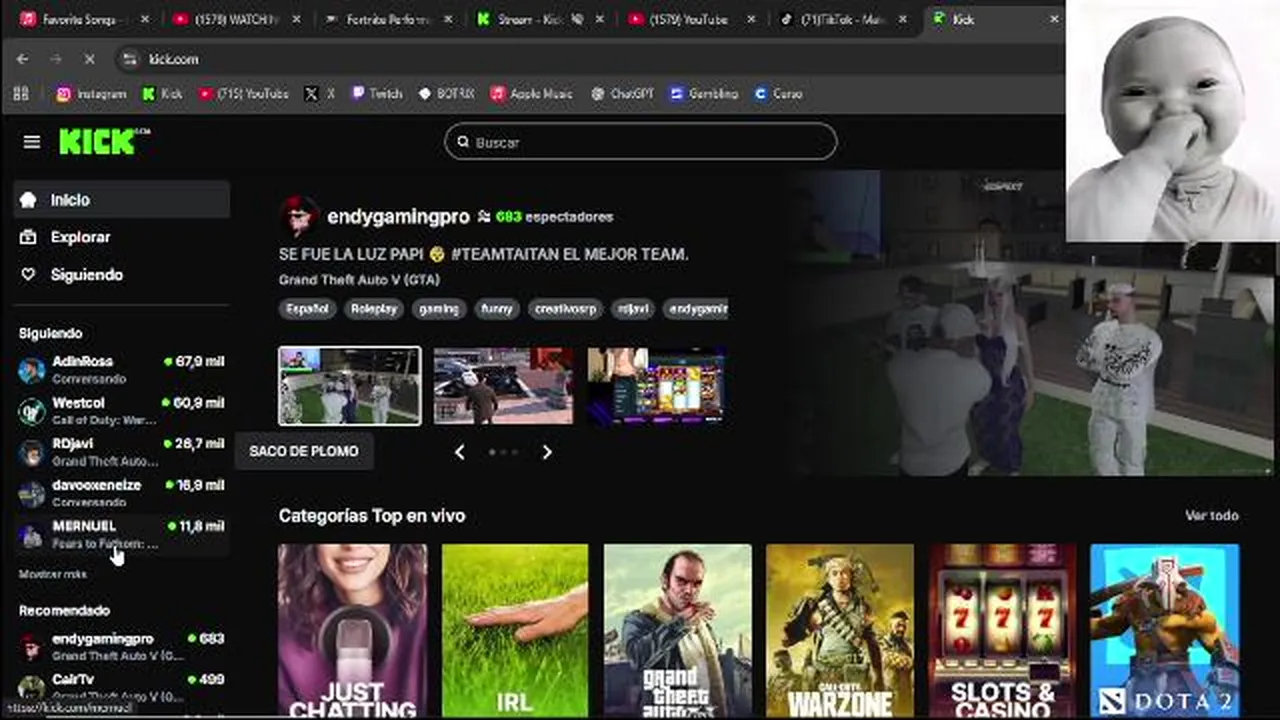Open MERNUEL channel in Siguiendo list
Viewport: 1280px width, 720px height.
click(x=121, y=534)
